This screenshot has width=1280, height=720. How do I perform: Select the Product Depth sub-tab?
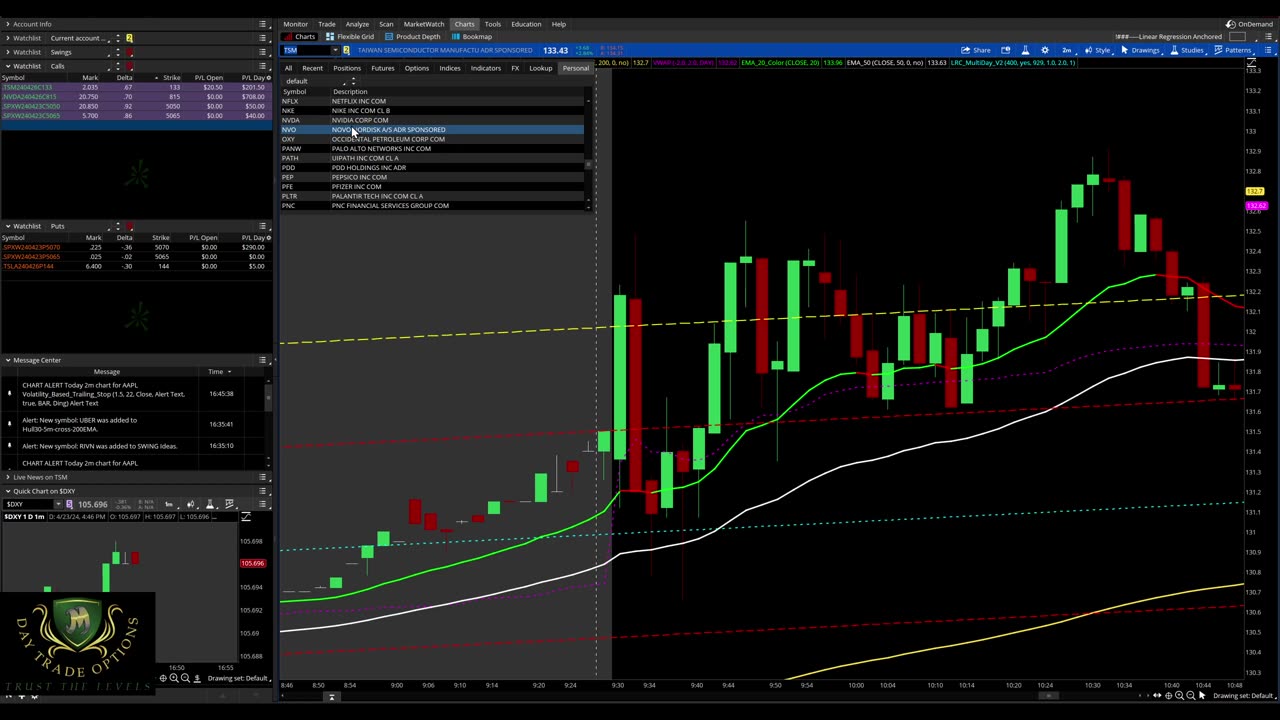coord(412,37)
